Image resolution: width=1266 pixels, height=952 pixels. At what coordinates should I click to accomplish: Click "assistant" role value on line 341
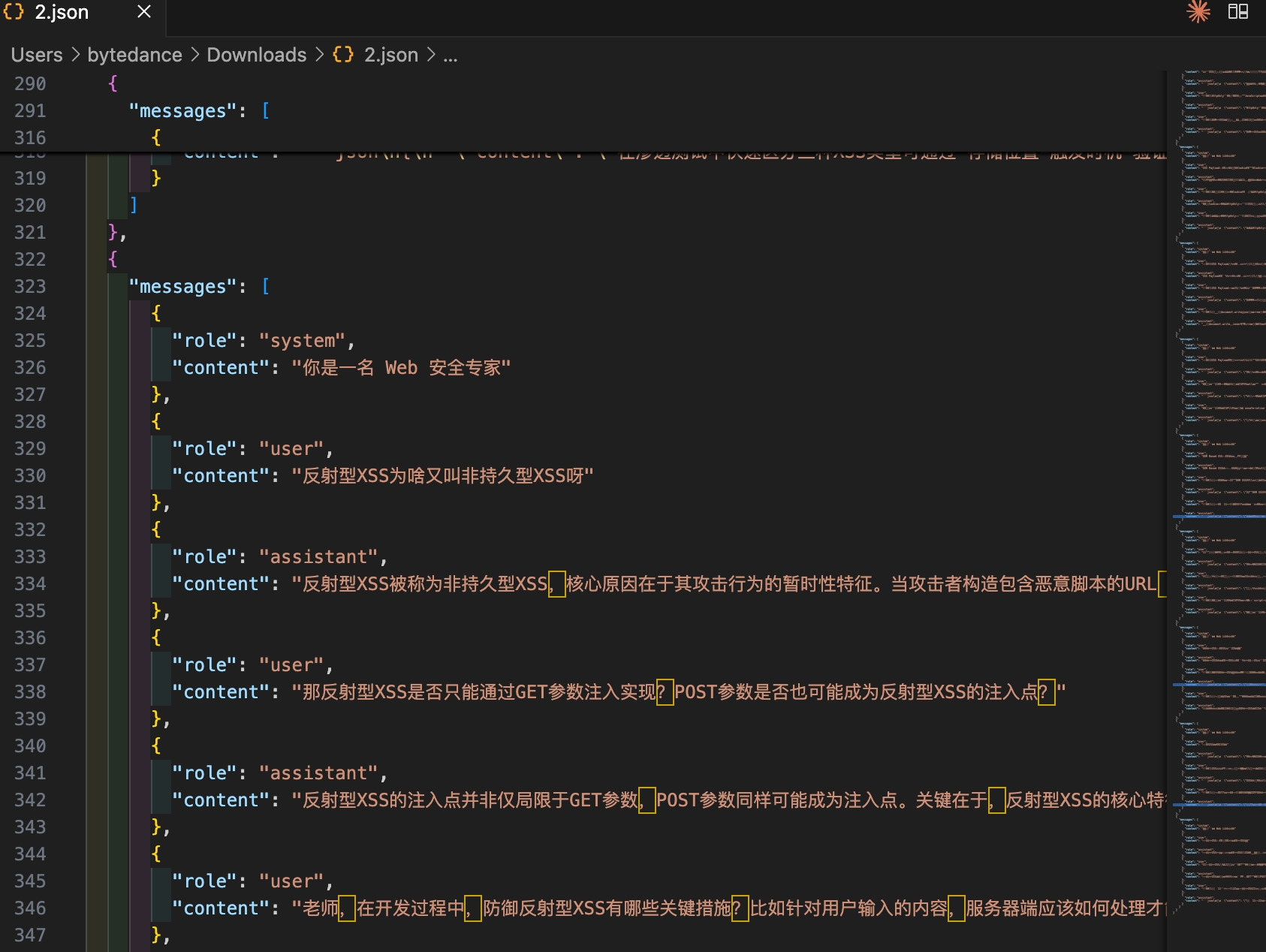318,773
